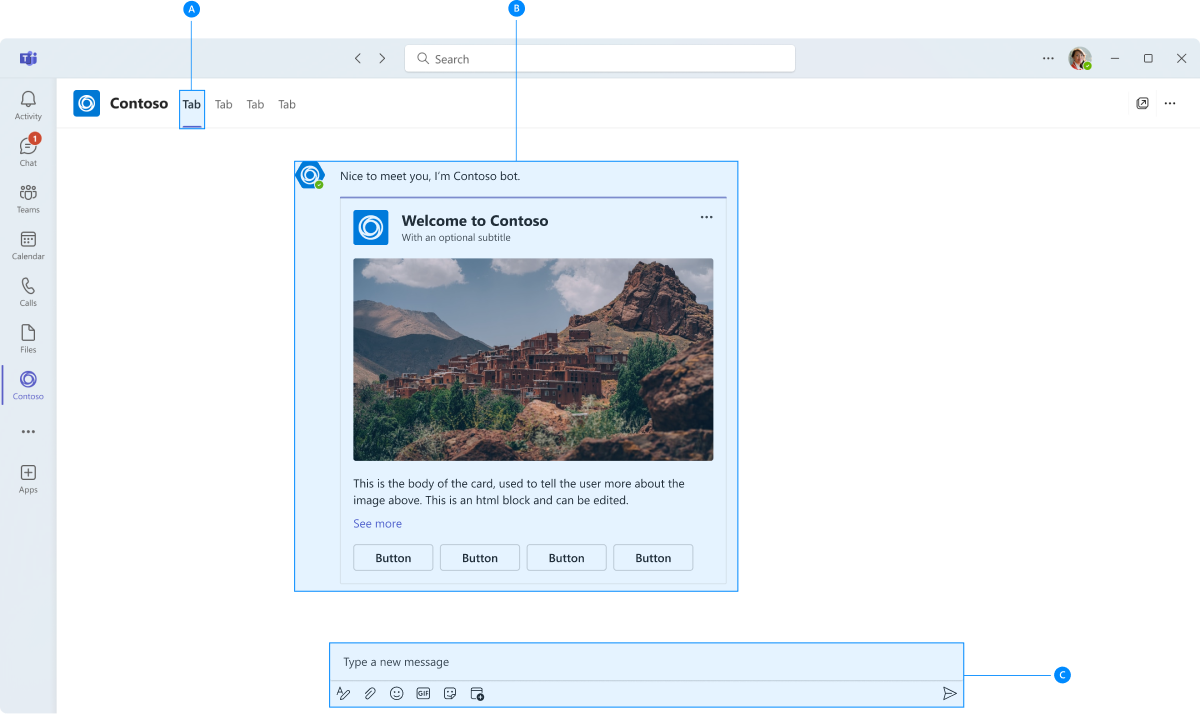Image resolution: width=1200 pixels, height=714 pixels.
Task: Click the second Button on the card
Action: click(480, 558)
